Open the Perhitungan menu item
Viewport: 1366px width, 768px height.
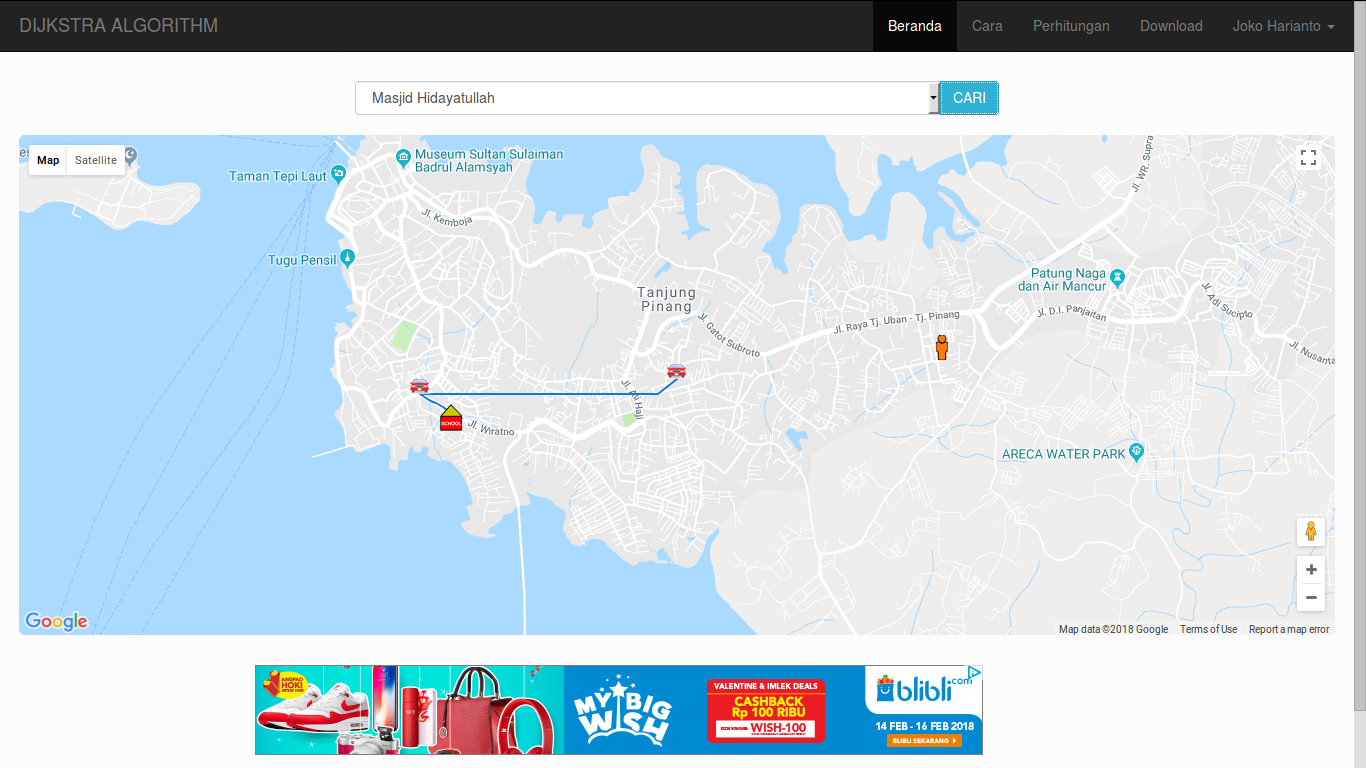(x=1071, y=26)
